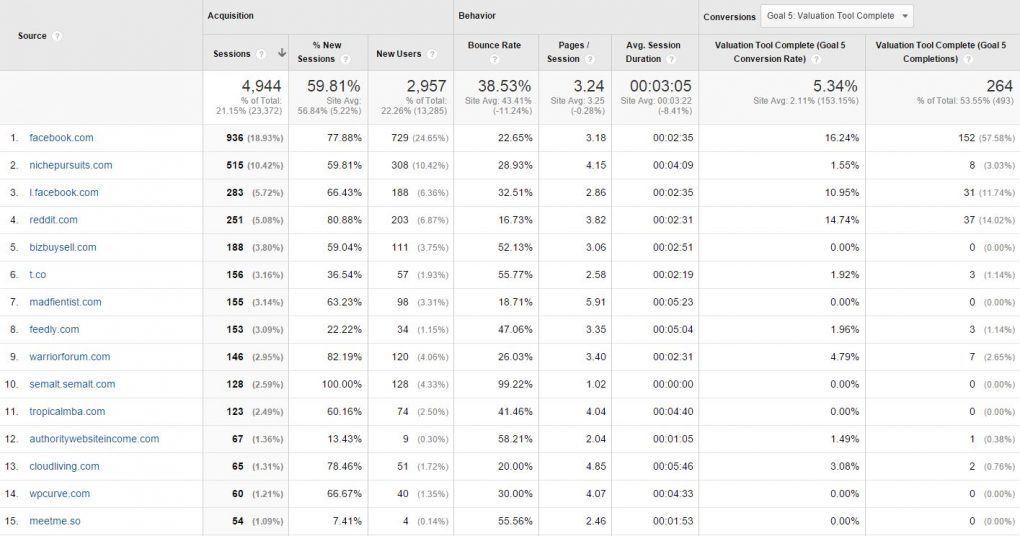Select reddit.com conversion rate 14.74%

842,220
